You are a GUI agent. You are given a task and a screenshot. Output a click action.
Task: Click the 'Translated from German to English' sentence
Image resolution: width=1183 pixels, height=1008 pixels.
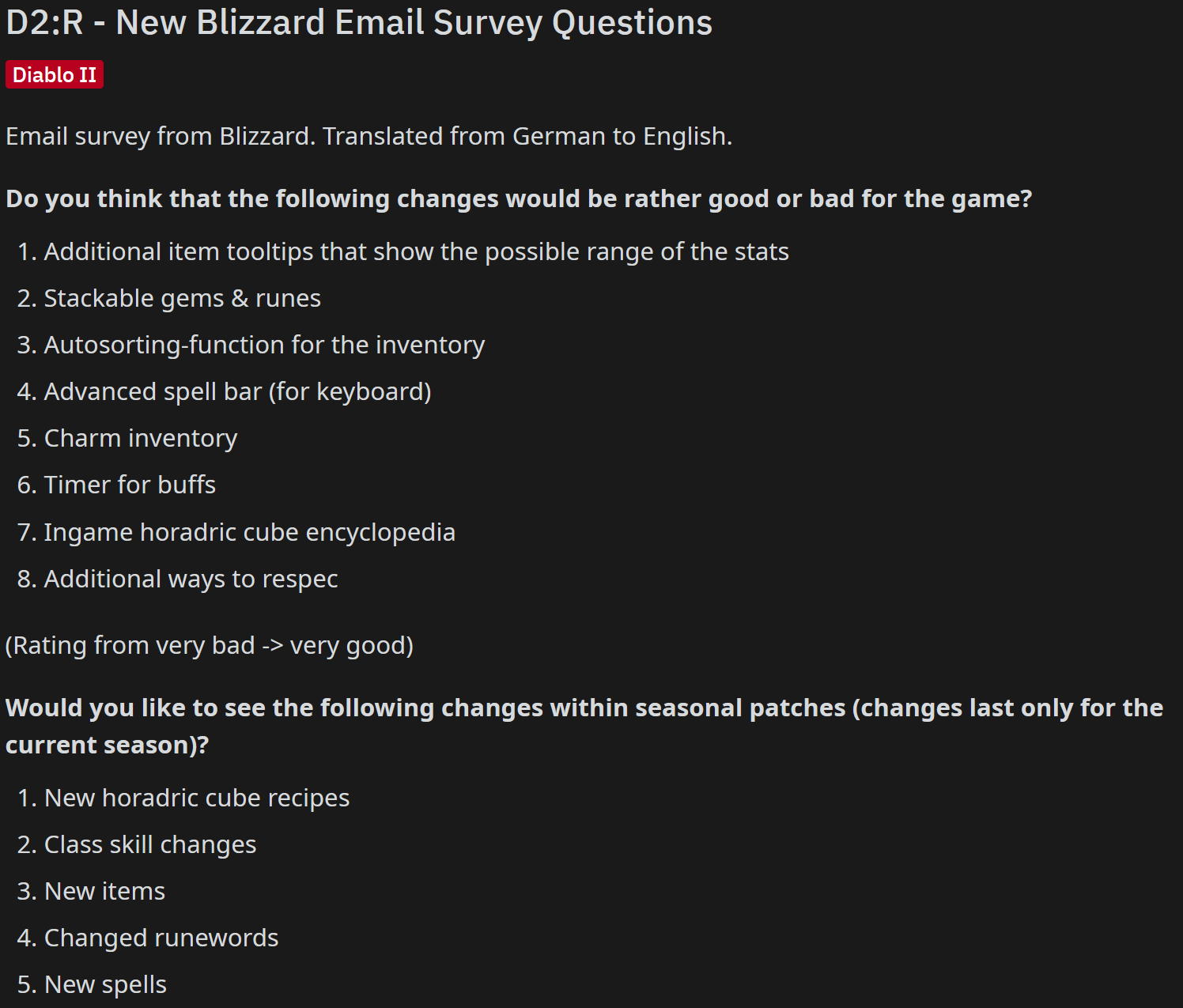coord(527,137)
